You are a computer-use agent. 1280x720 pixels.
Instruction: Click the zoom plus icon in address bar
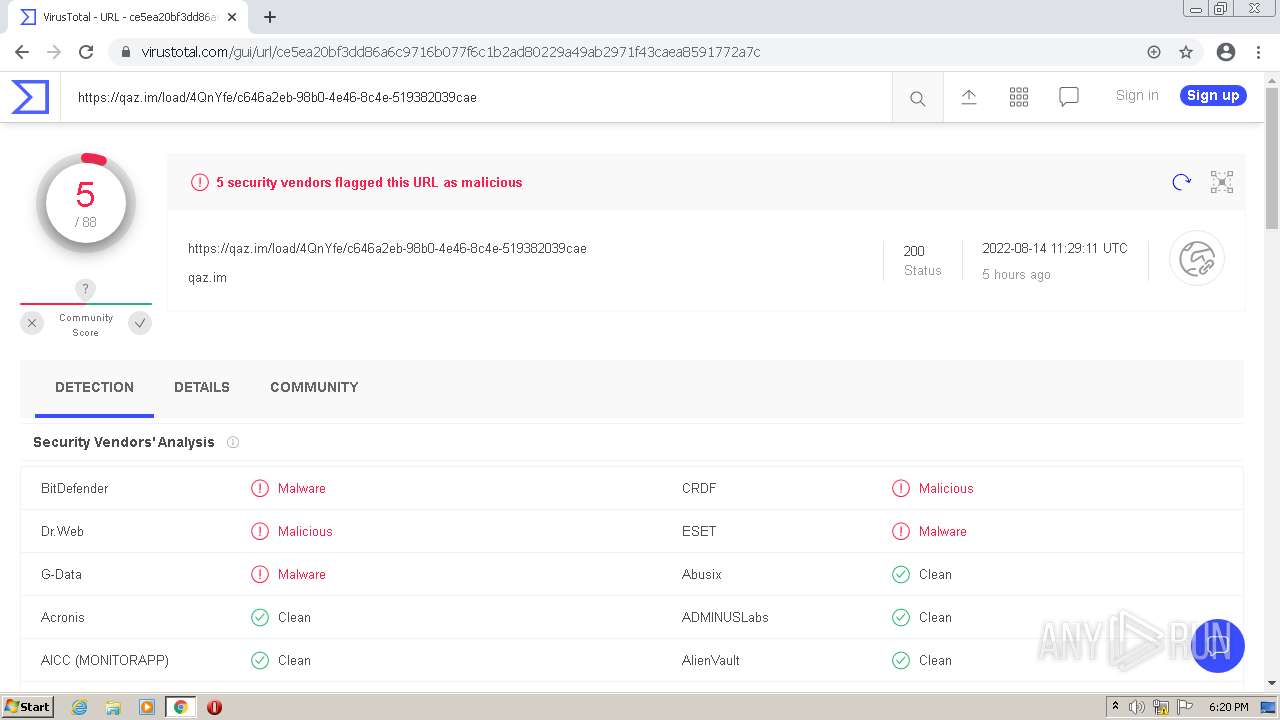point(1154,52)
